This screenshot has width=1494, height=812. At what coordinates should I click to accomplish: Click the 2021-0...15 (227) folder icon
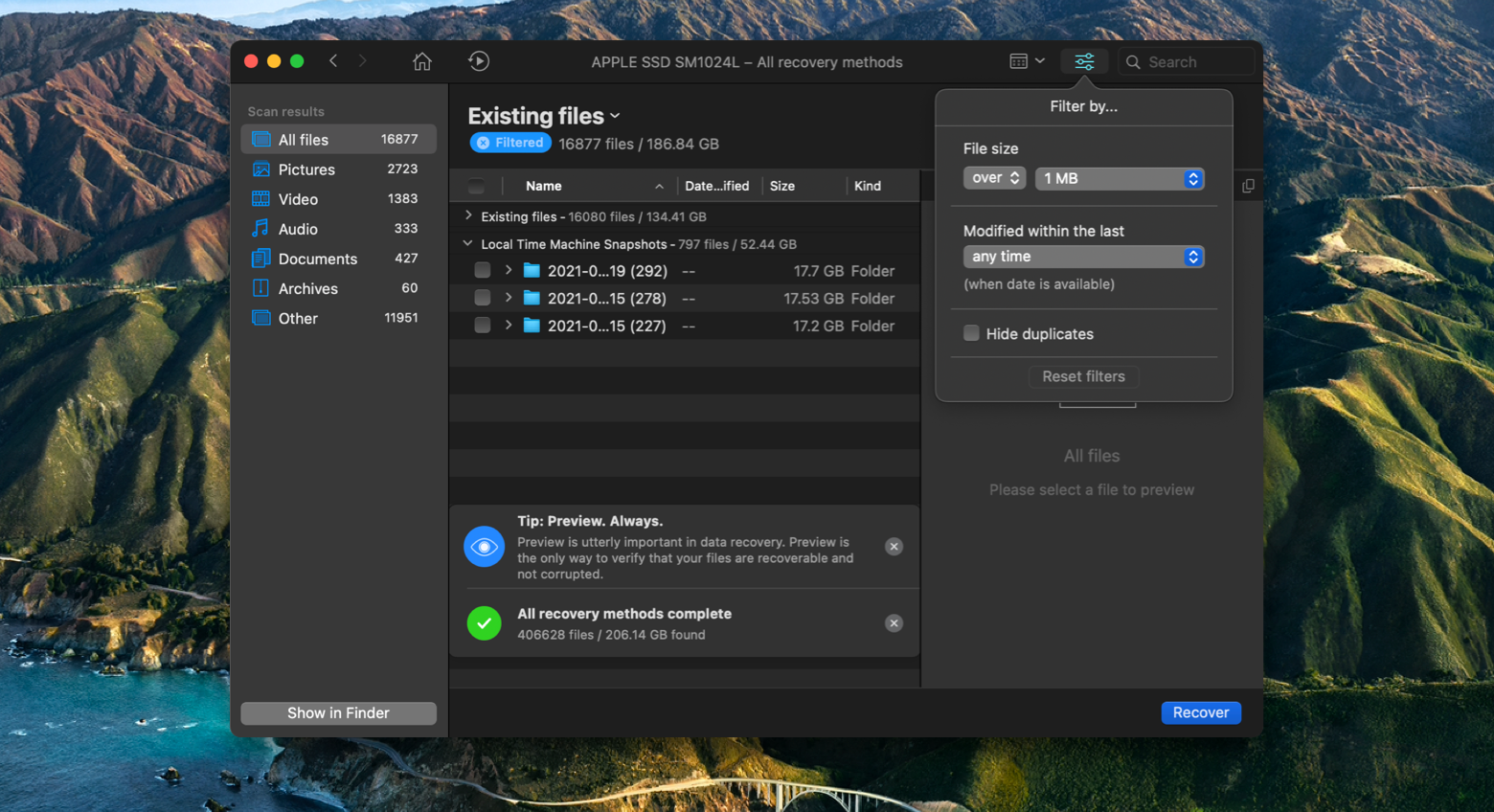tap(532, 326)
